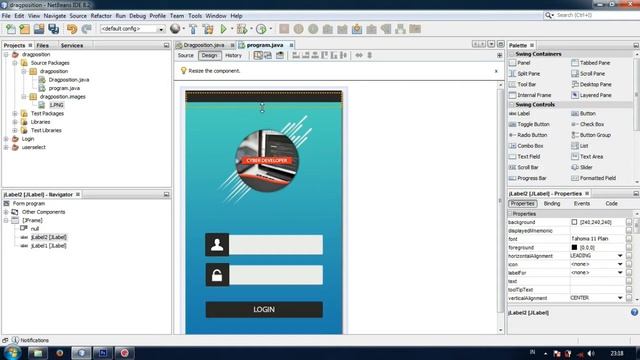Select the Combo Box palette item
This screenshot has width=640, height=360.
tap(526, 146)
